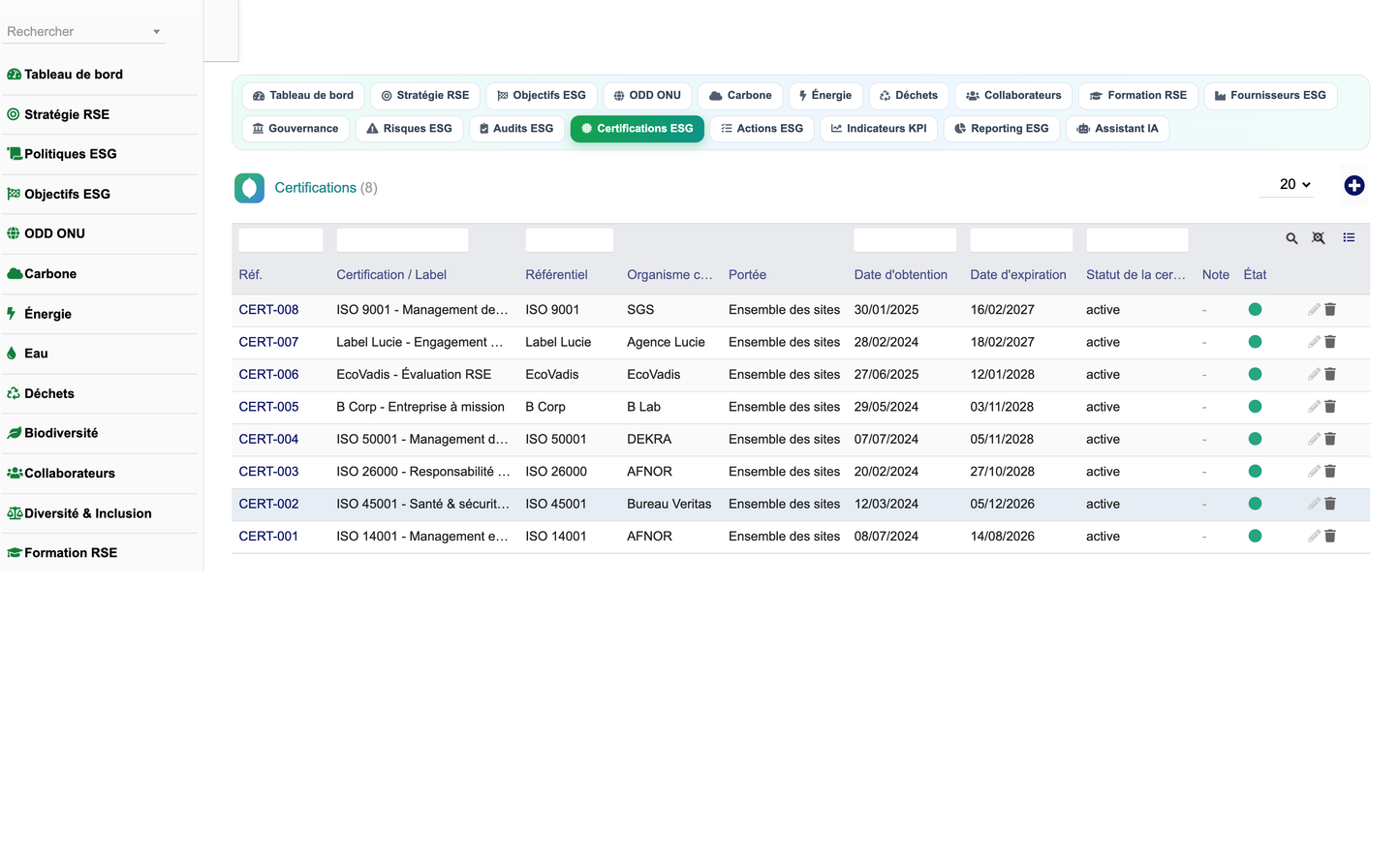This screenshot has width=1400, height=866.
Task: Open Formation RSE top tab
Action: [1138, 95]
